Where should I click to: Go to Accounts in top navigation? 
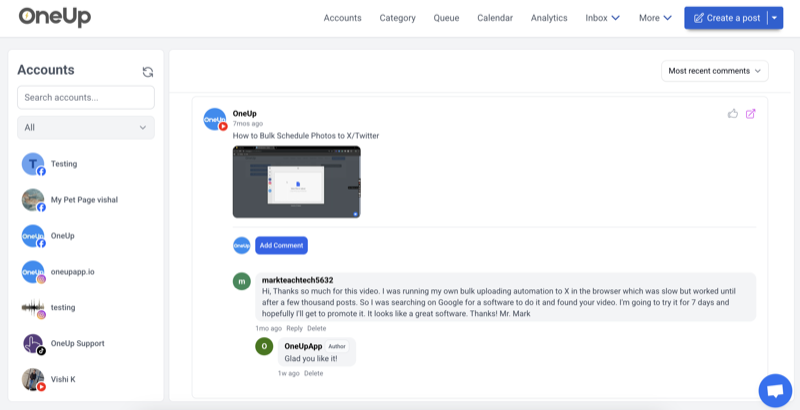pyautogui.click(x=342, y=18)
